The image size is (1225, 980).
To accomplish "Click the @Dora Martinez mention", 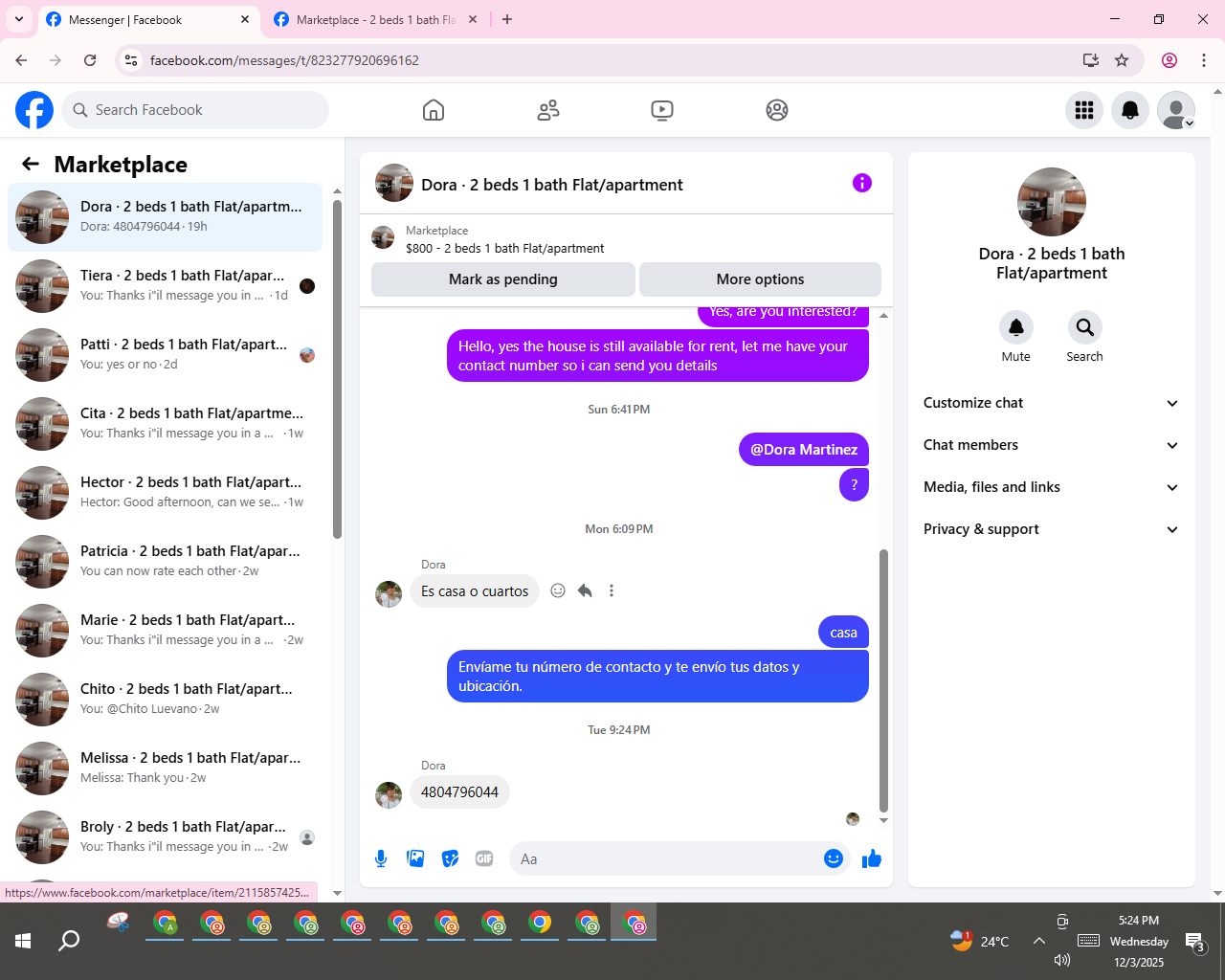I will click(x=804, y=450).
